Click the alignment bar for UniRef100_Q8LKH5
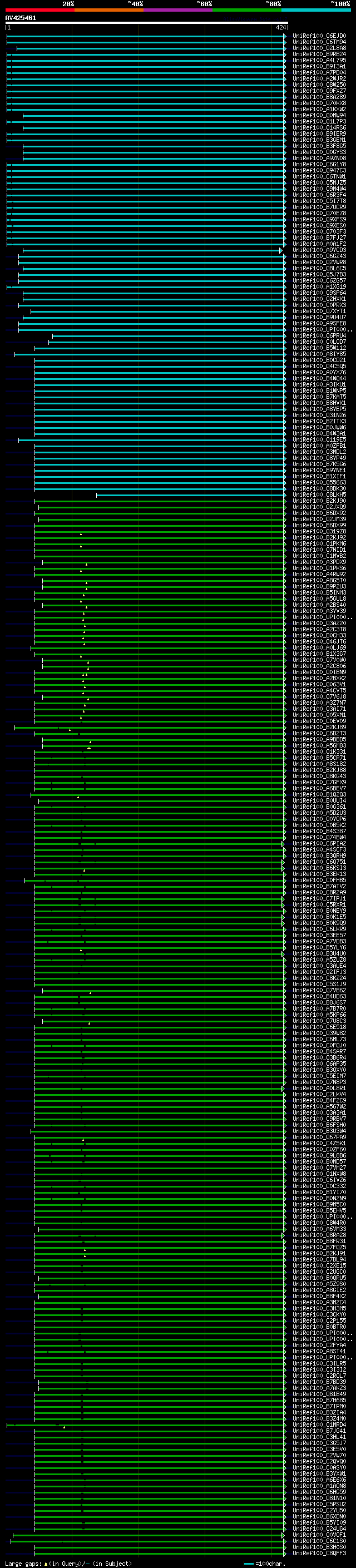The image size is (356, 1568). pyautogui.click(x=191, y=495)
